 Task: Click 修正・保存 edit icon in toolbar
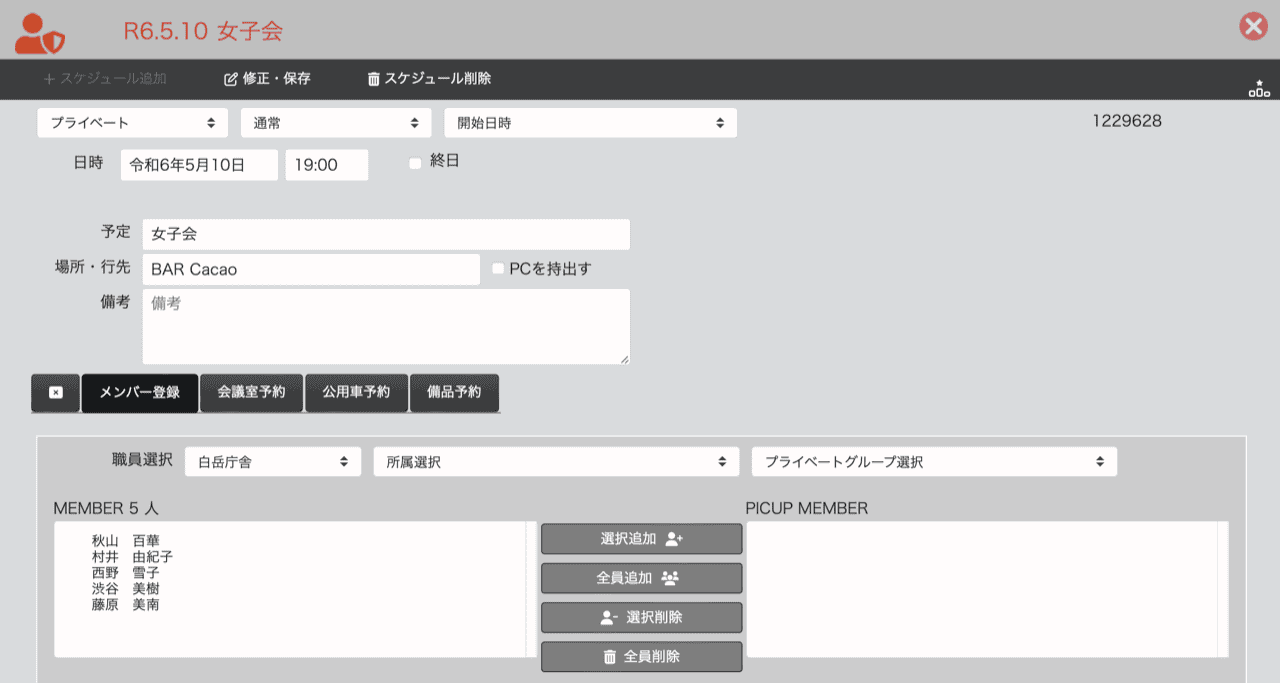[x=231, y=79]
